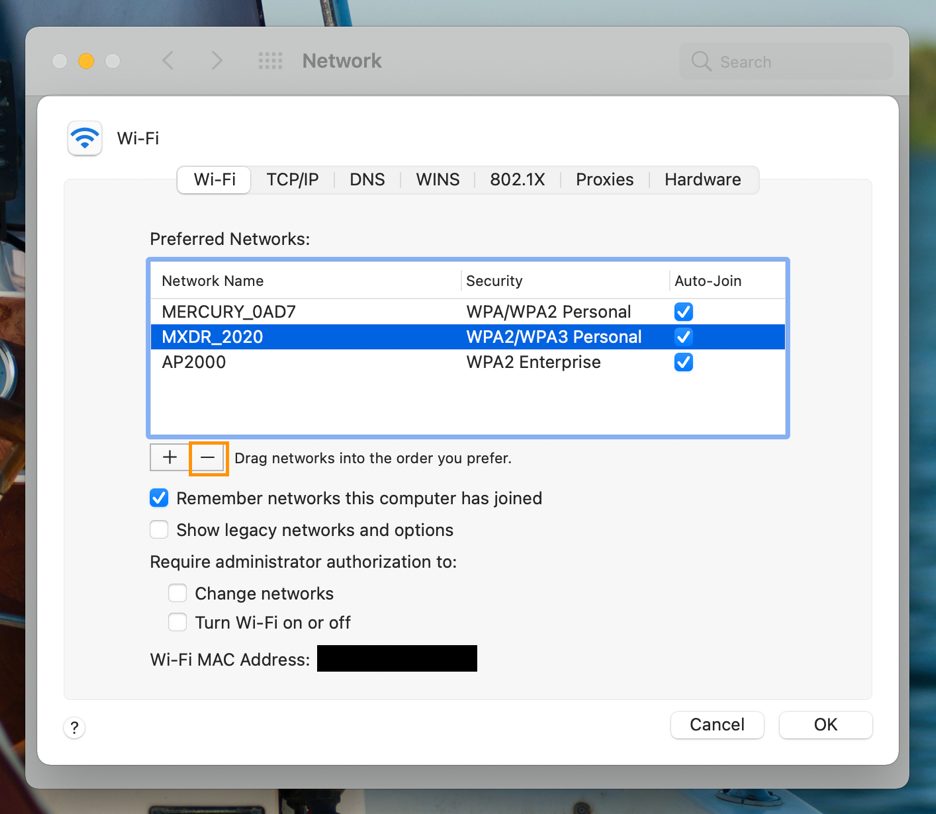This screenshot has width=936, height=814.
Task: Uncheck Remember networks this computer has joined
Action: pyautogui.click(x=159, y=498)
